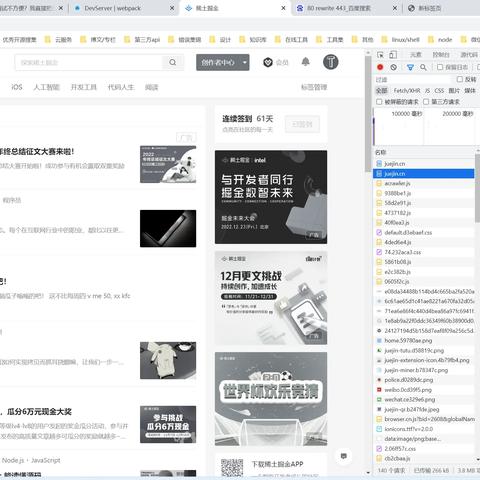Open the 元素 panel tab in DevTools

pos(416,55)
